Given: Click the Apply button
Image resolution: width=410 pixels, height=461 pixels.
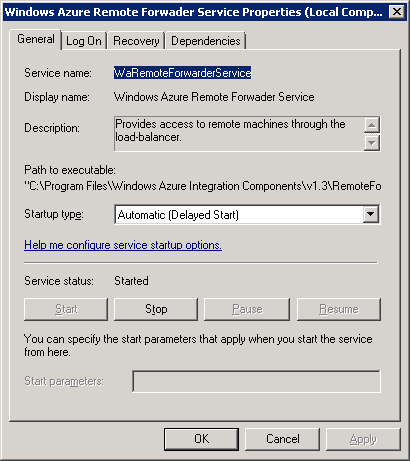Looking at the screenshot, I should 363,439.
